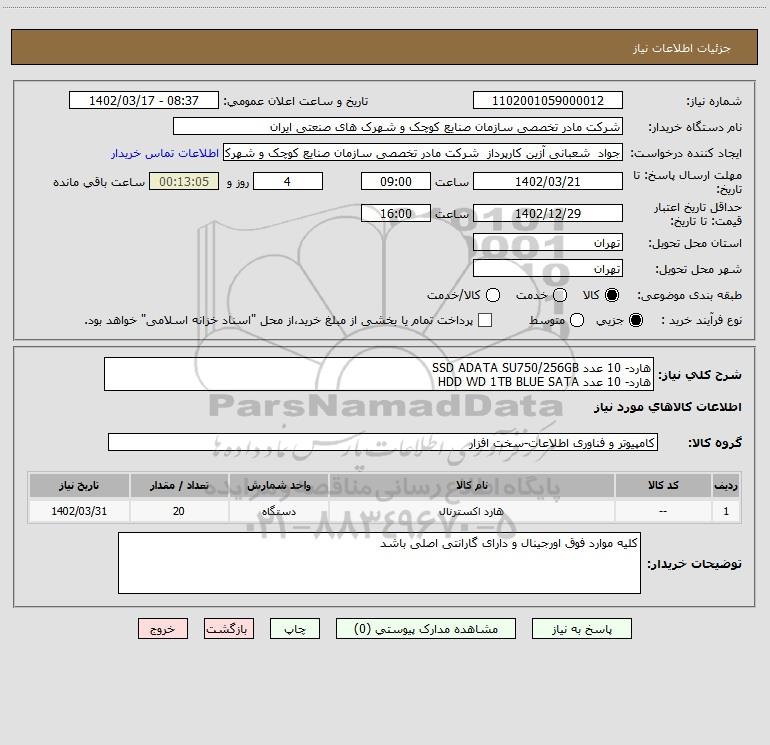
Task: Click the buyer notes text area
Action: coord(379,563)
